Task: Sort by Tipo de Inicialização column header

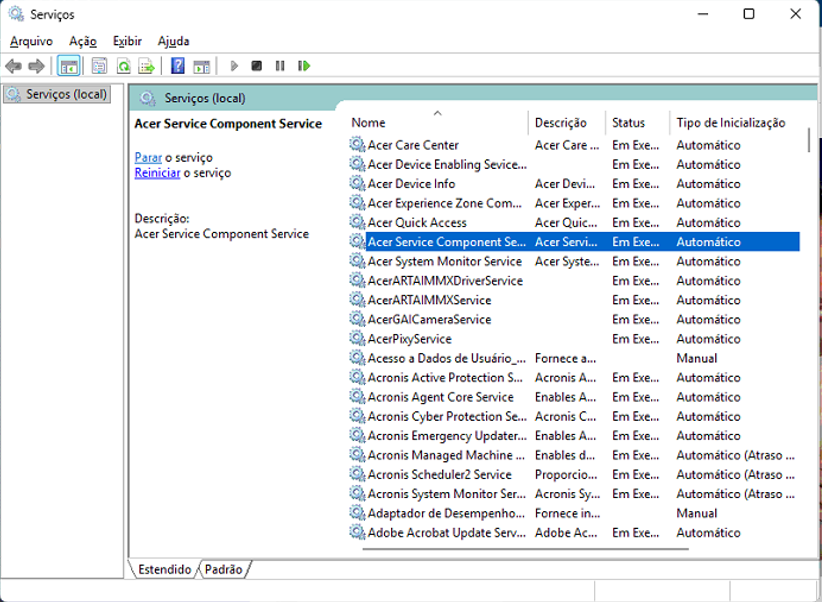Action: point(736,123)
